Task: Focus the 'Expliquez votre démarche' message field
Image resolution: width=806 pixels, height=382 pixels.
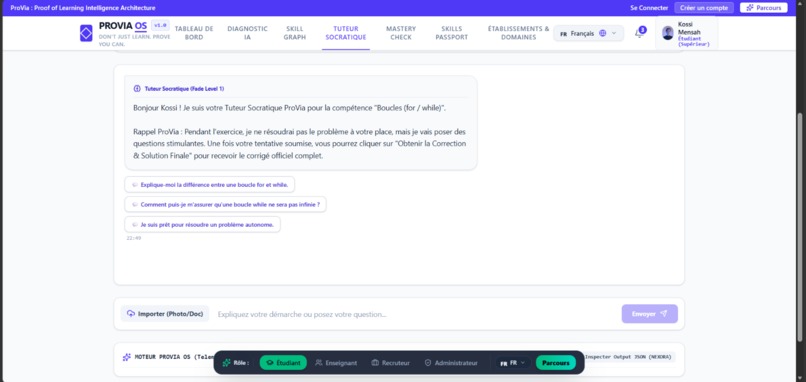Action: (x=415, y=314)
